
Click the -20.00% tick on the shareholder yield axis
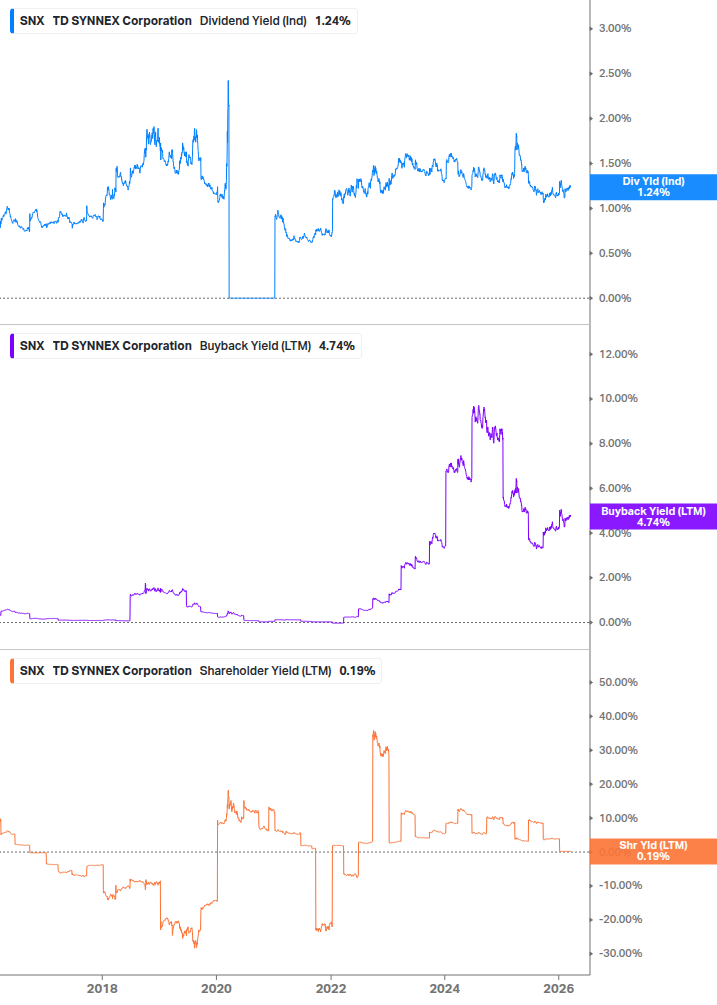[x=620, y=920]
